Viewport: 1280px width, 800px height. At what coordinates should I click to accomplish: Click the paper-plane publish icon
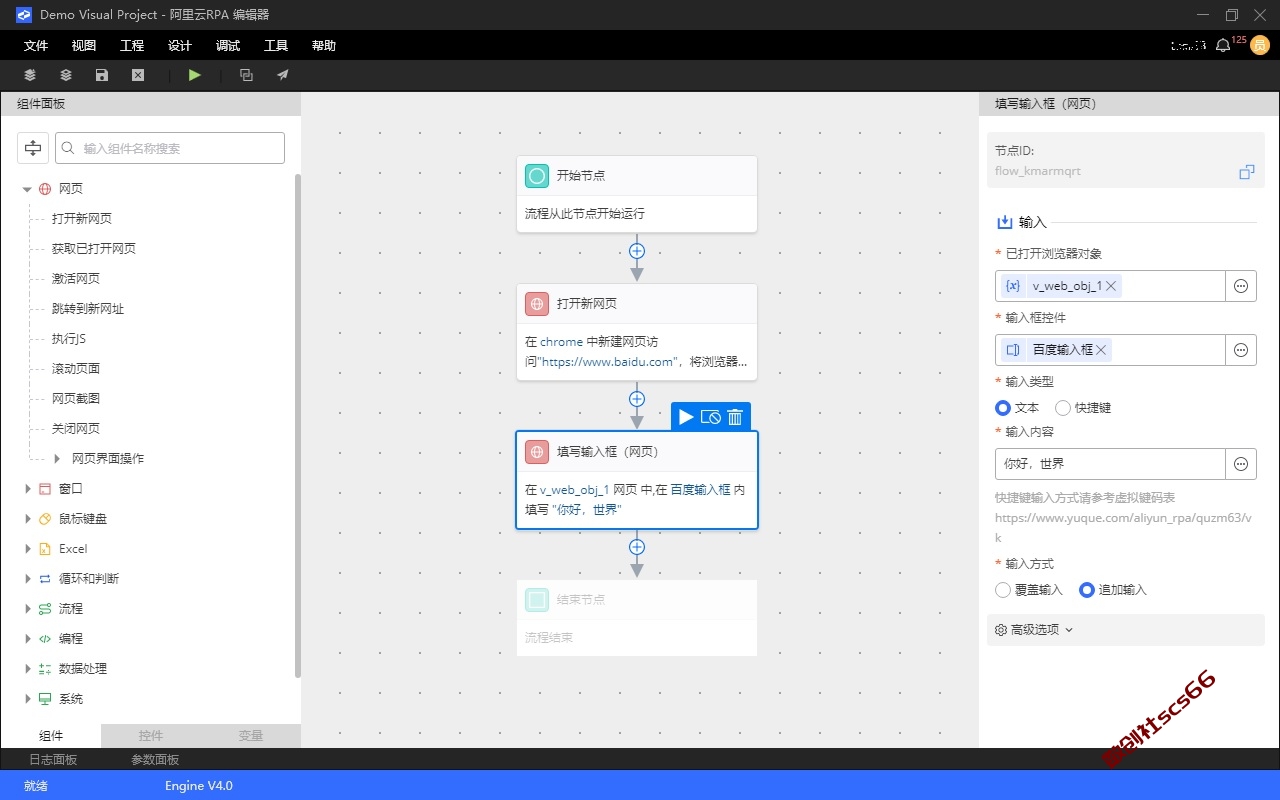(x=283, y=75)
